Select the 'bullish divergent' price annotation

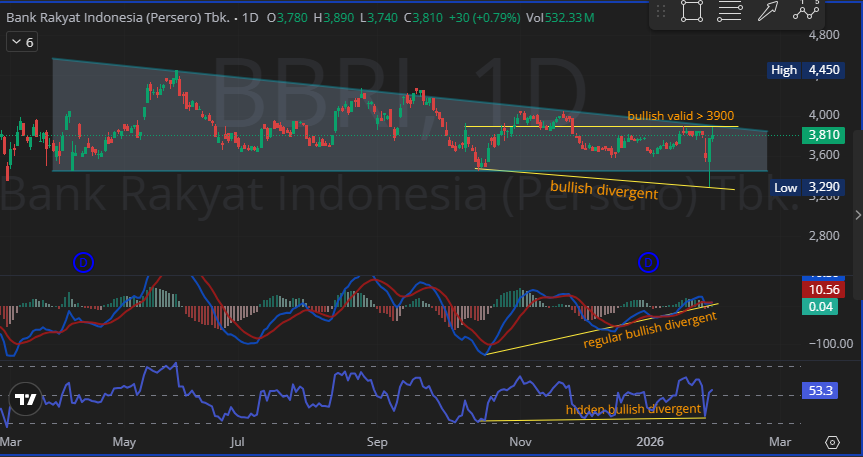pyautogui.click(x=604, y=190)
